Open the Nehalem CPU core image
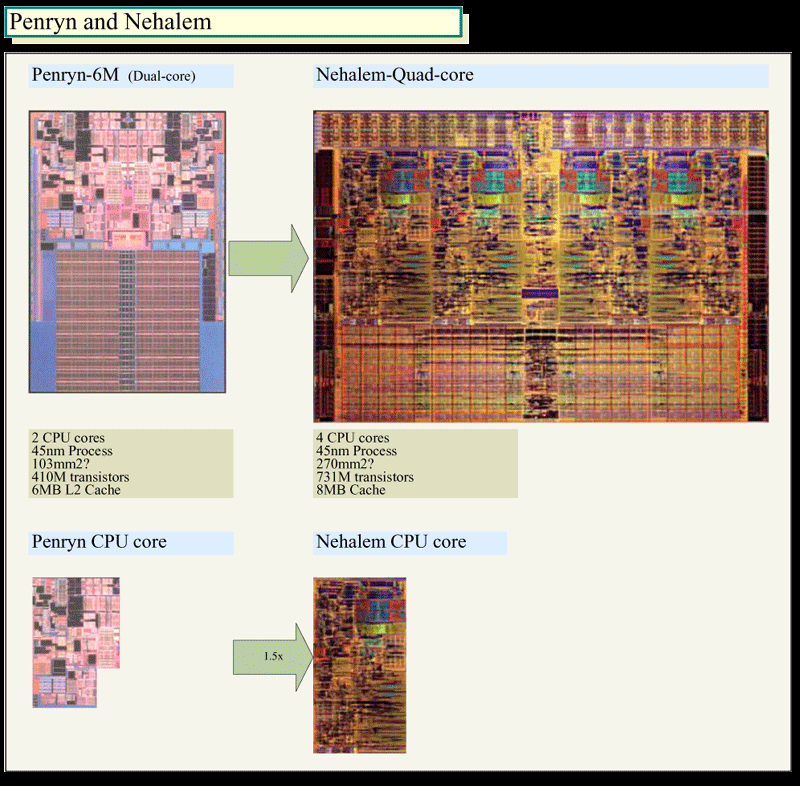Image resolution: width=800 pixels, height=786 pixels. click(x=360, y=665)
